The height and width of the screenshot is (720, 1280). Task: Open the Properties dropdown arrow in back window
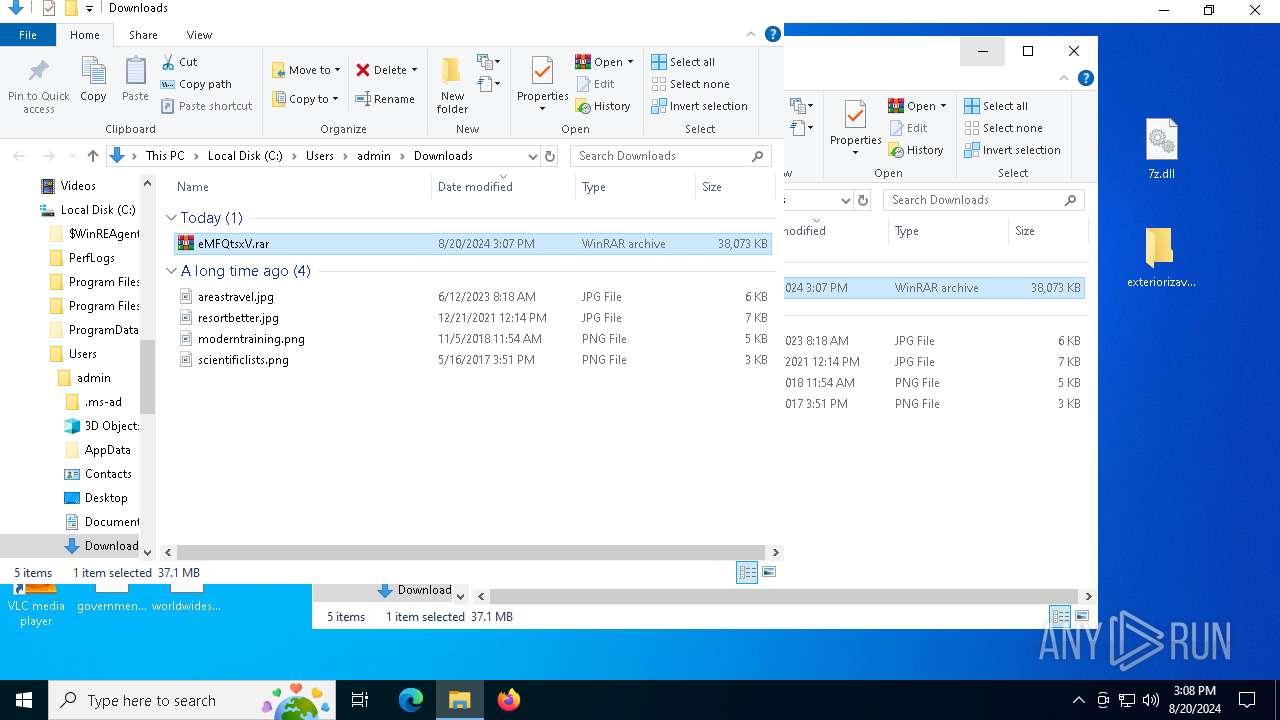[x=855, y=153]
